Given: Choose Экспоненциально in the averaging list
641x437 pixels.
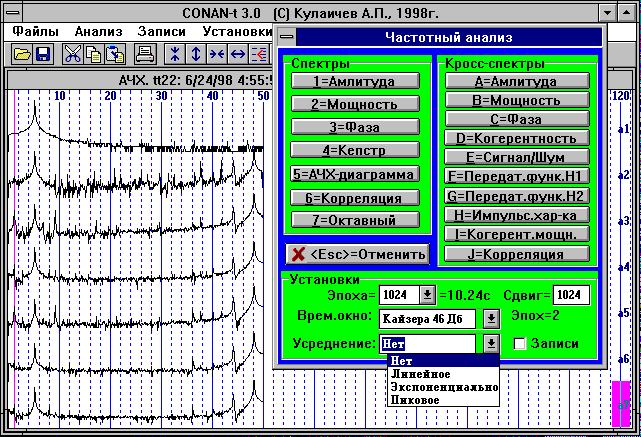Looking at the screenshot, I should (x=441, y=387).
